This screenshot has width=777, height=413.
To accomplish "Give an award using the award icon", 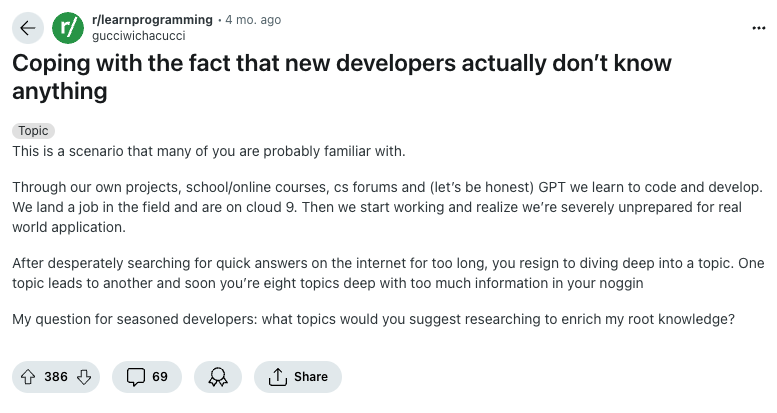I will click(x=216, y=377).
